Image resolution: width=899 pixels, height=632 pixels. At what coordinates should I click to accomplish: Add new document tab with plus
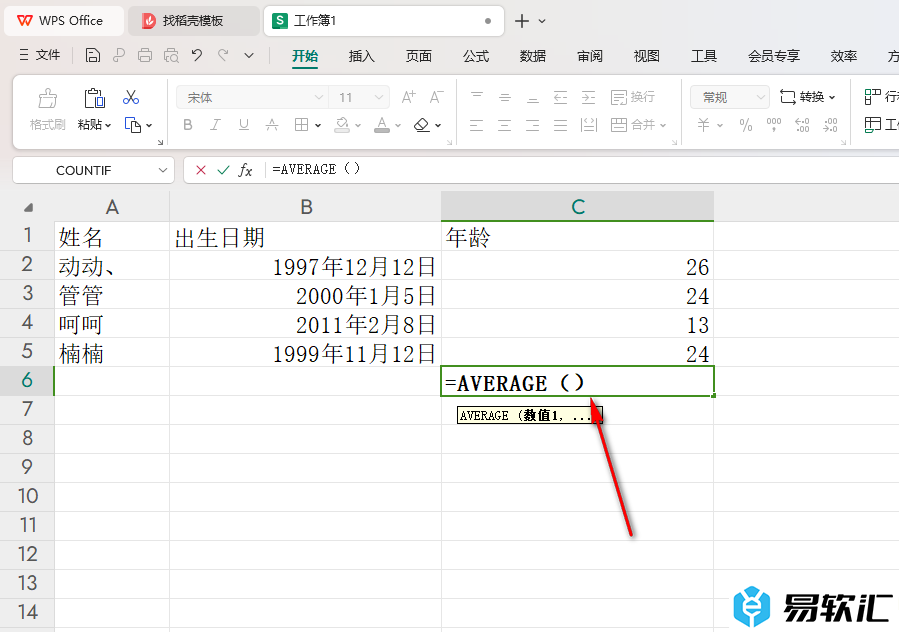(x=522, y=21)
